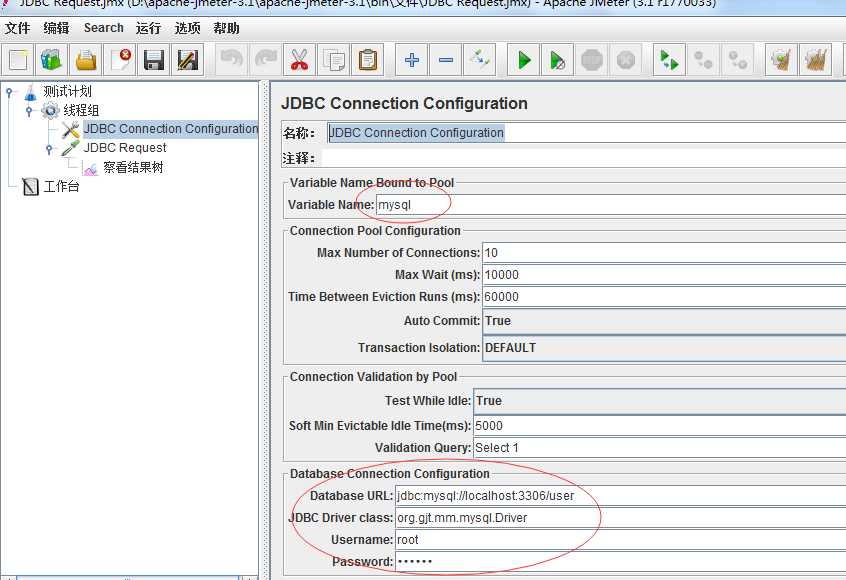The height and width of the screenshot is (580, 846).
Task: Click the Clear All results icon
Action: tap(815, 60)
